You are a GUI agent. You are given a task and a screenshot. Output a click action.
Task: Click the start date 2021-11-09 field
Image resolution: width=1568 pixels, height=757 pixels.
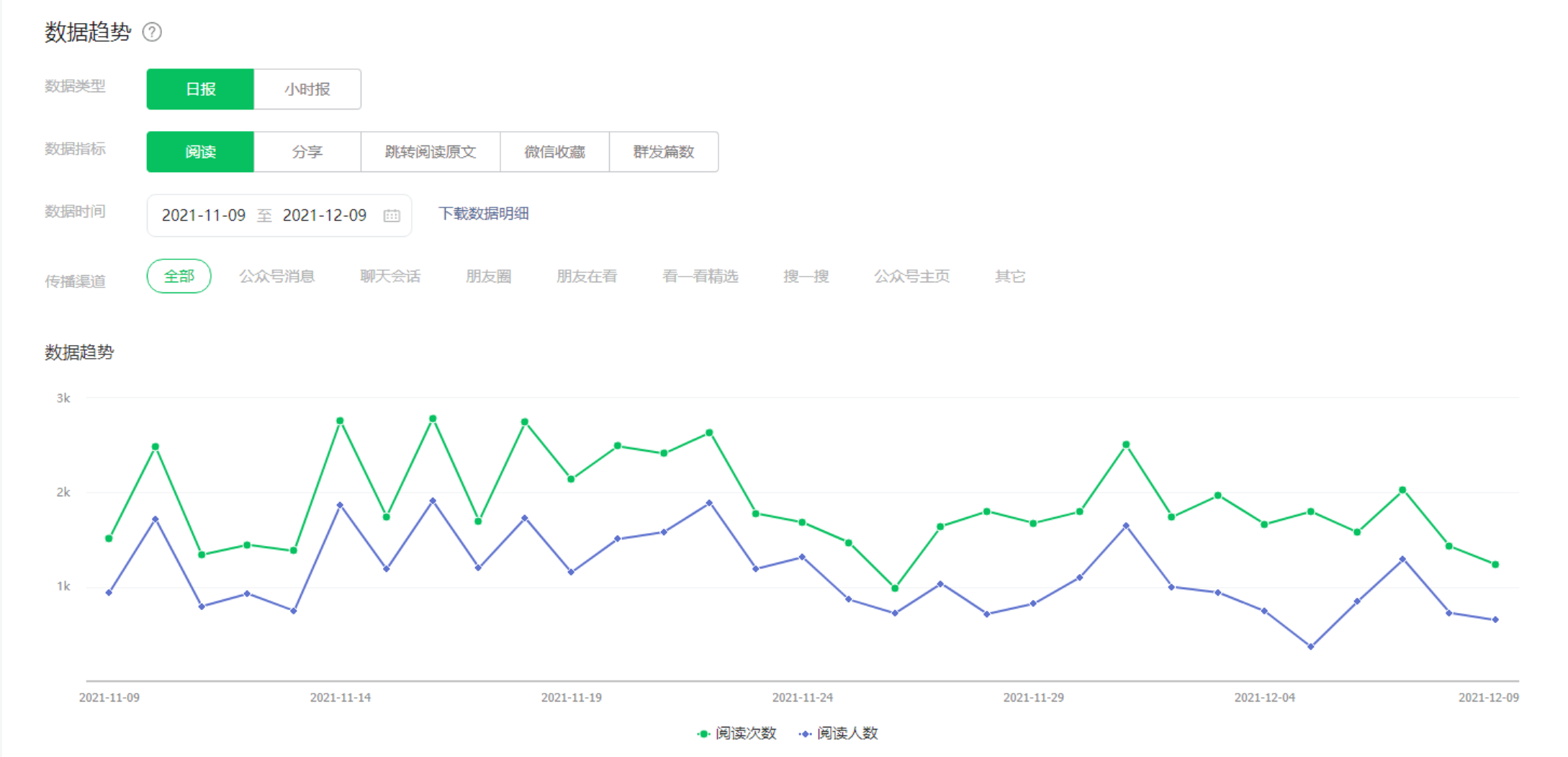tap(204, 215)
